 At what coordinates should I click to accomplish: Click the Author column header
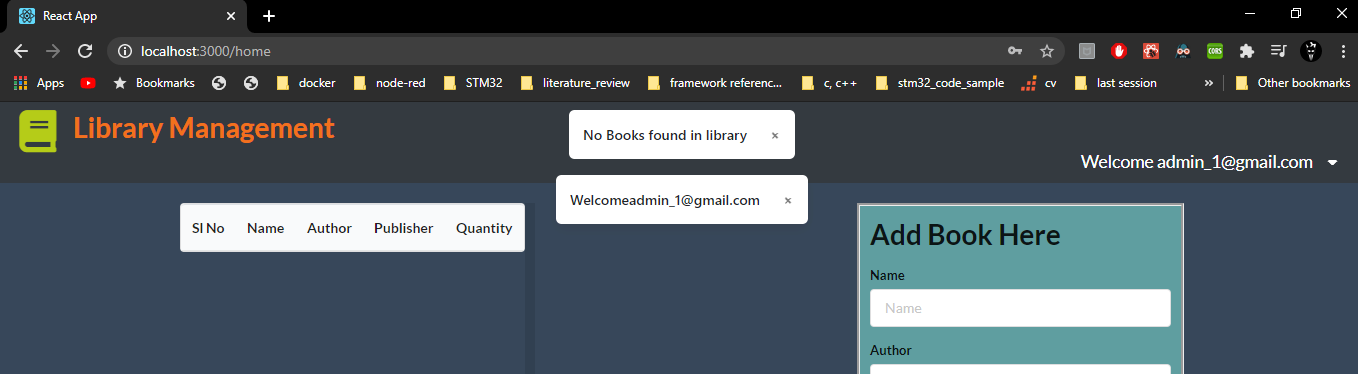pos(329,228)
